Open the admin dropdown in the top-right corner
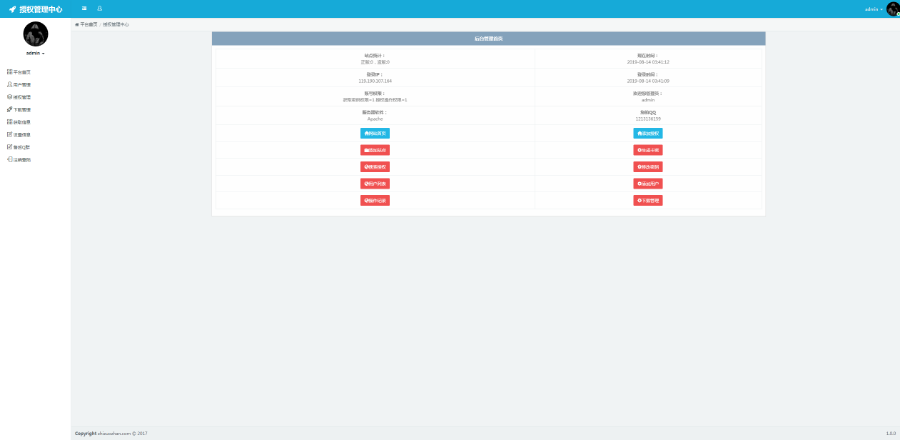 [874, 9]
